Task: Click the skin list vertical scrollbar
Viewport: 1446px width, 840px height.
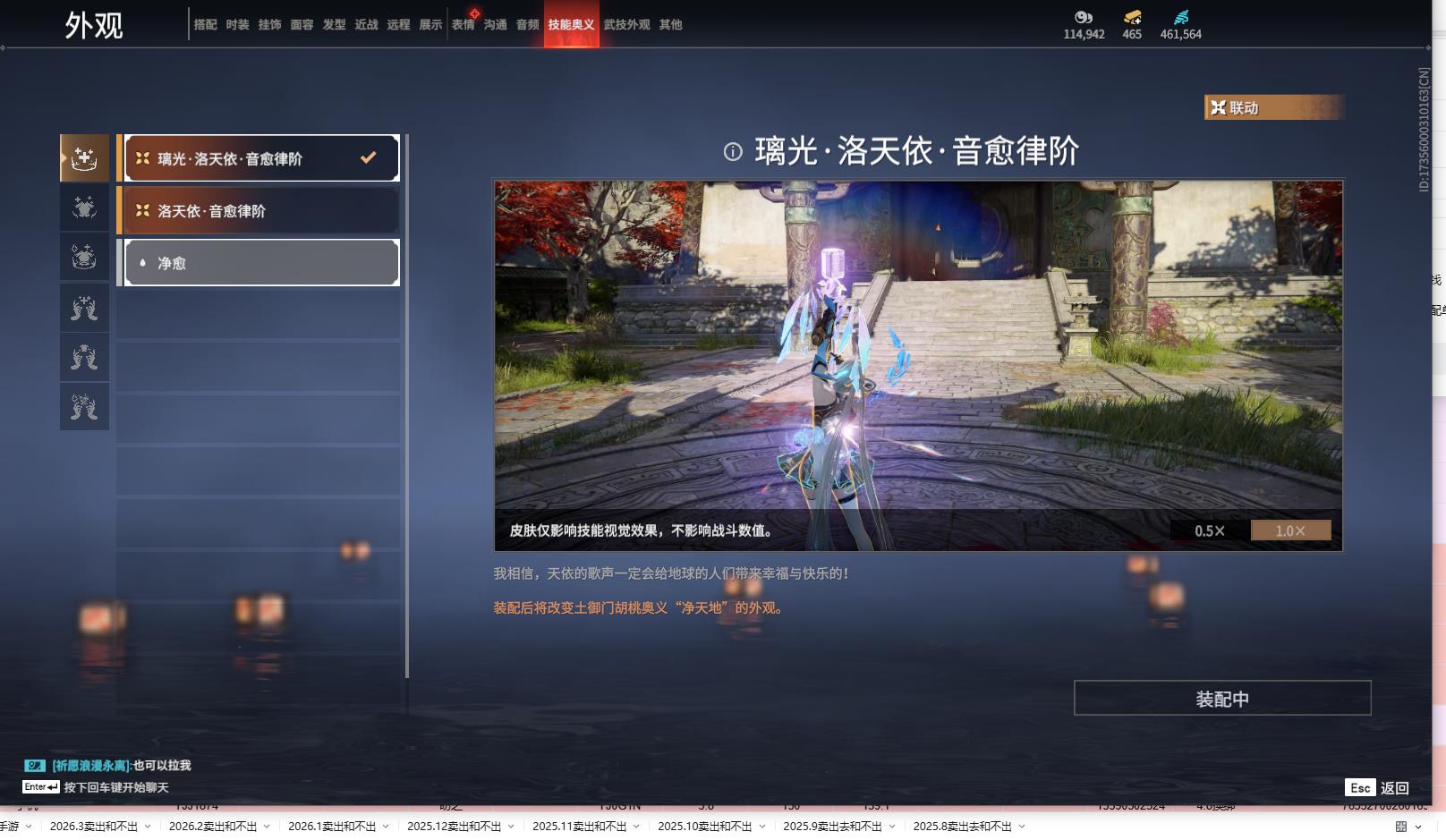Action: [x=407, y=406]
